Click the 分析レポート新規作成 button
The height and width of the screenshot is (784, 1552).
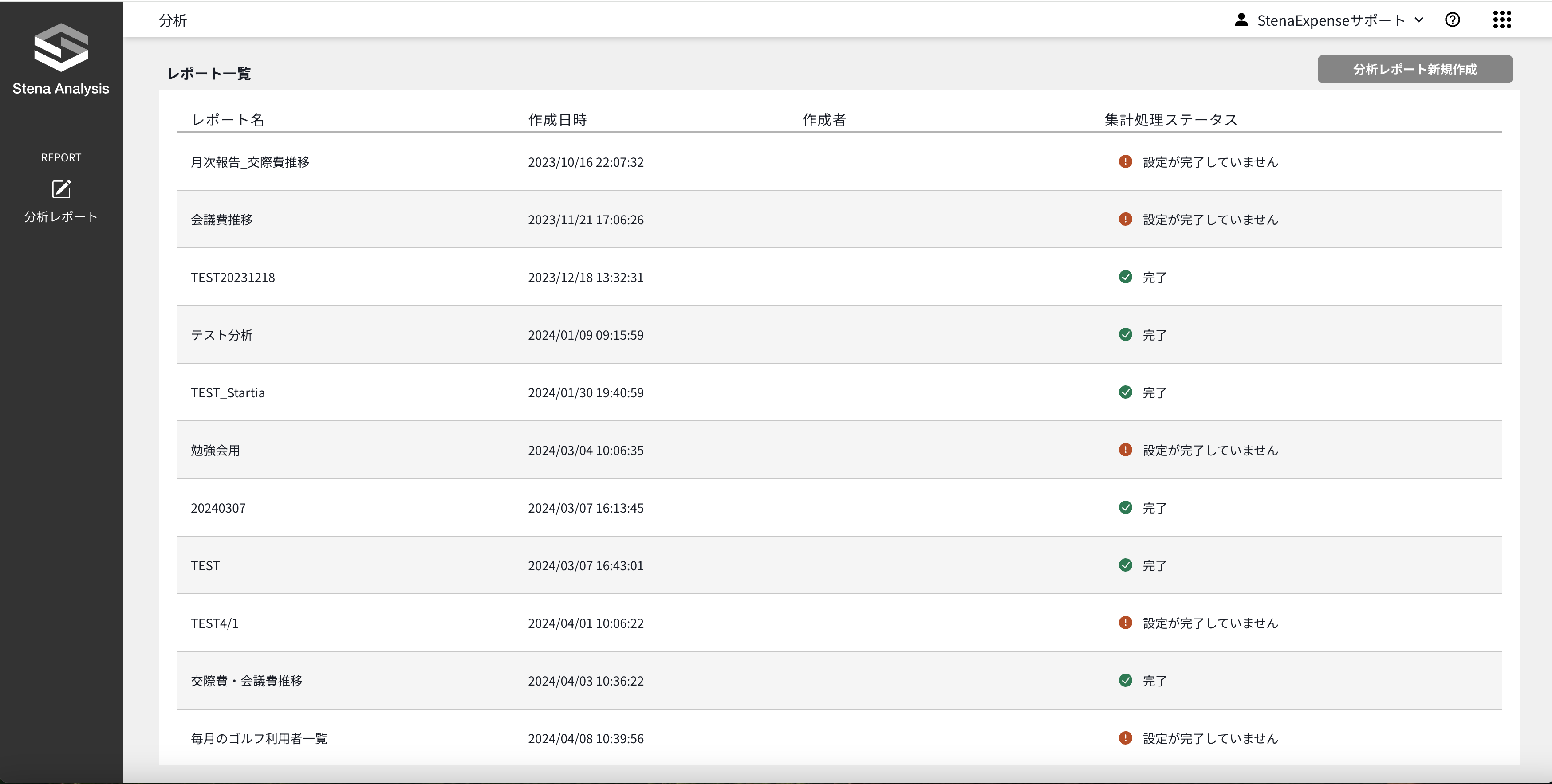coord(1414,69)
